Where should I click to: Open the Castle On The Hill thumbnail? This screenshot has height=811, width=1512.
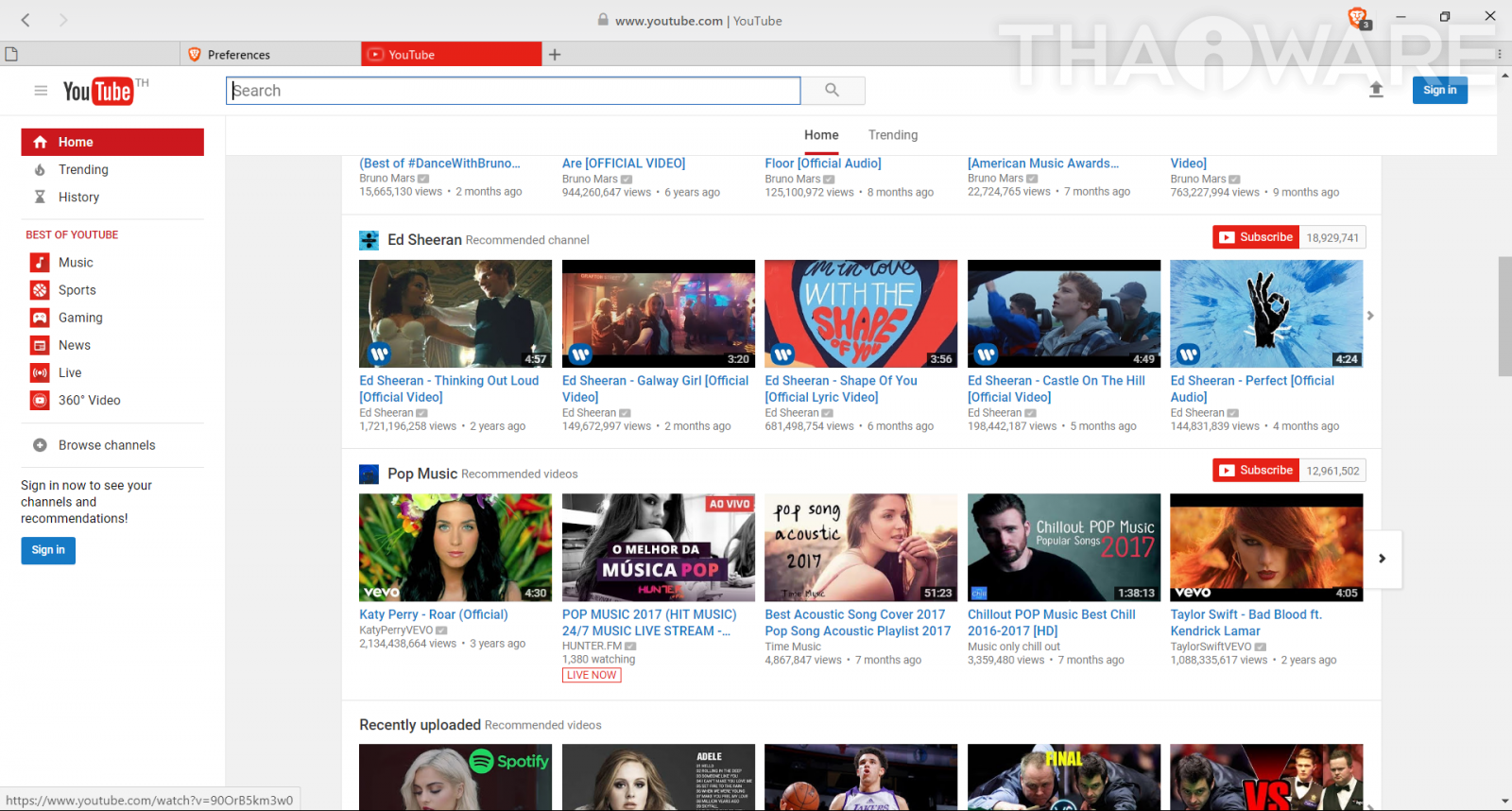[x=1064, y=314]
